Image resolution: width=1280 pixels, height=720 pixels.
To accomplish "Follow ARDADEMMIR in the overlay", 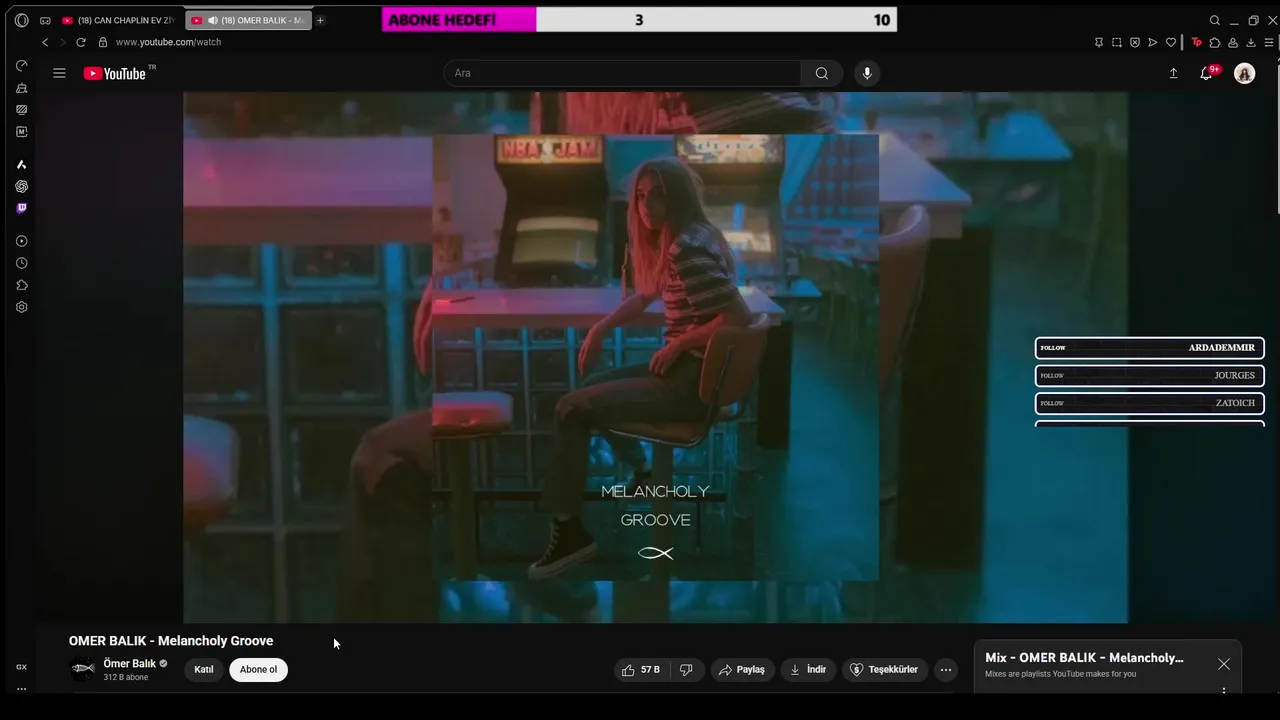I will pyautogui.click(x=1150, y=348).
